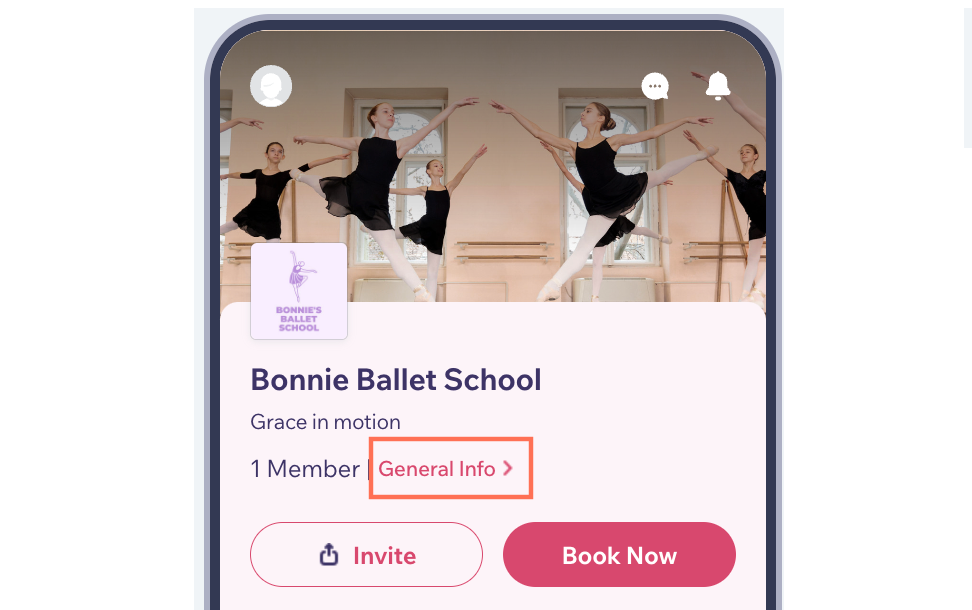Click the Grace in motion tagline

click(325, 422)
